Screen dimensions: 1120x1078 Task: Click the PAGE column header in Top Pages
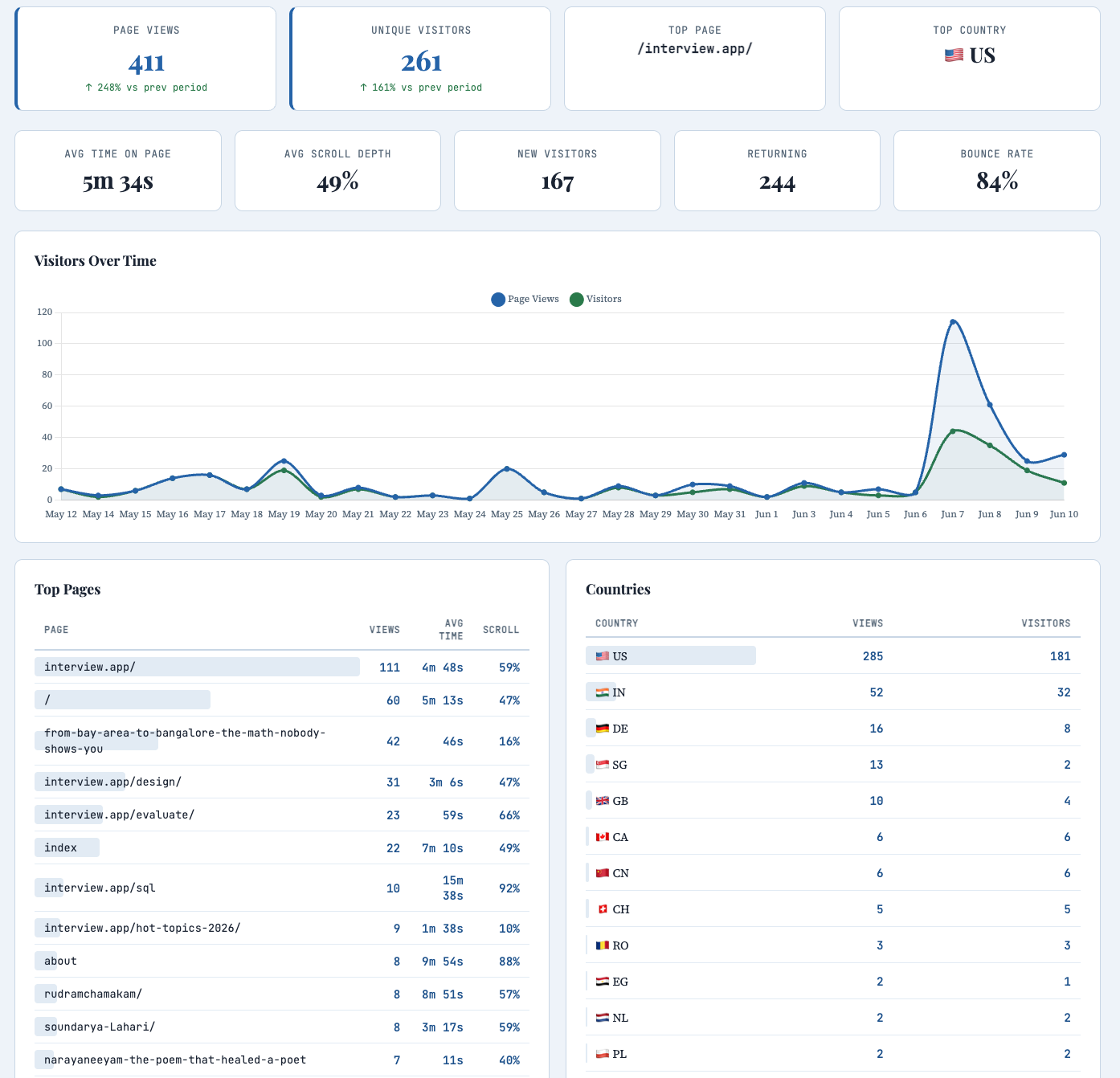tap(56, 630)
